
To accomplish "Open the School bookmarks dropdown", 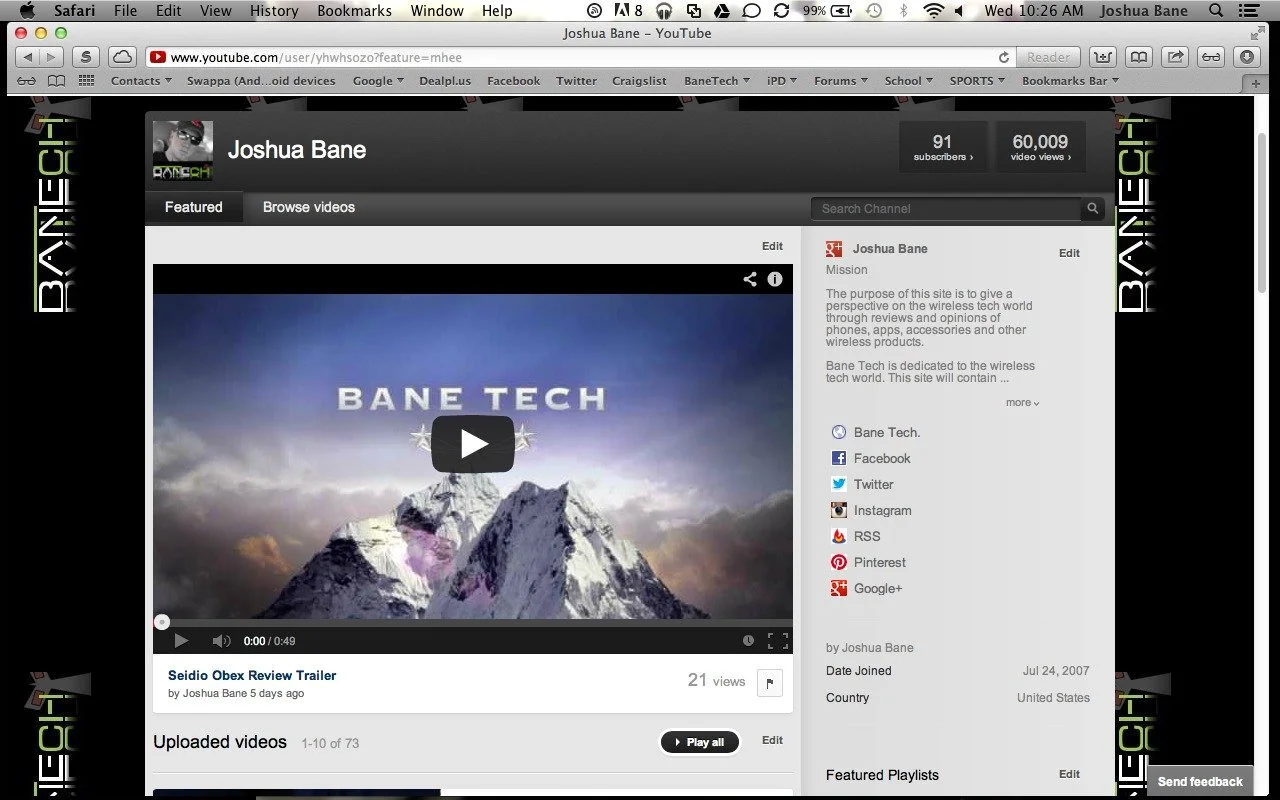I will coord(908,81).
